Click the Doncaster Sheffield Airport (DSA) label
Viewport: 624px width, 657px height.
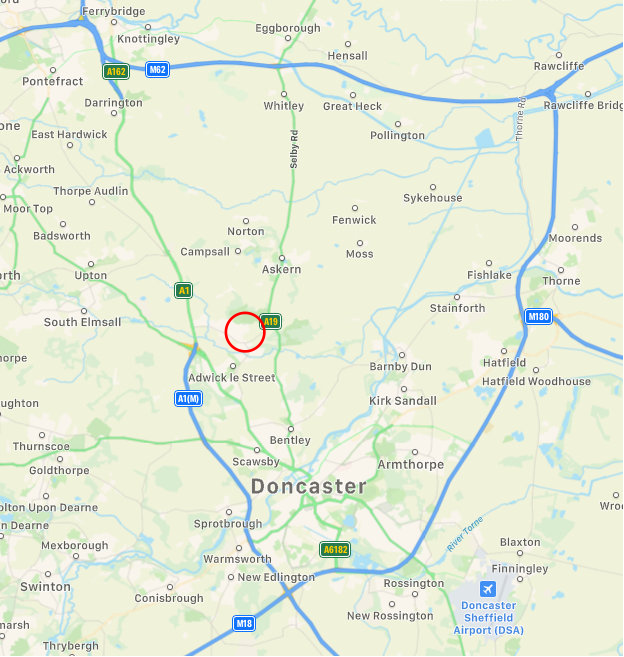click(x=489, y=618)
